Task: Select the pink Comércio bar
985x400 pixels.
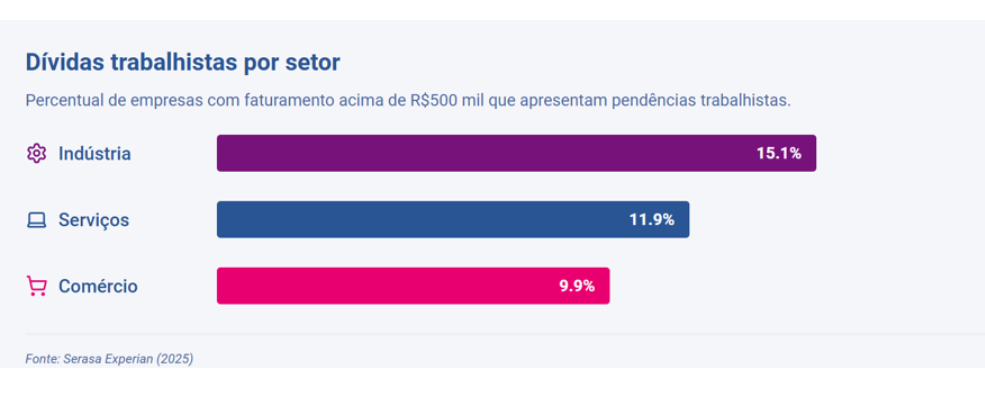Action: coord(380,286)
